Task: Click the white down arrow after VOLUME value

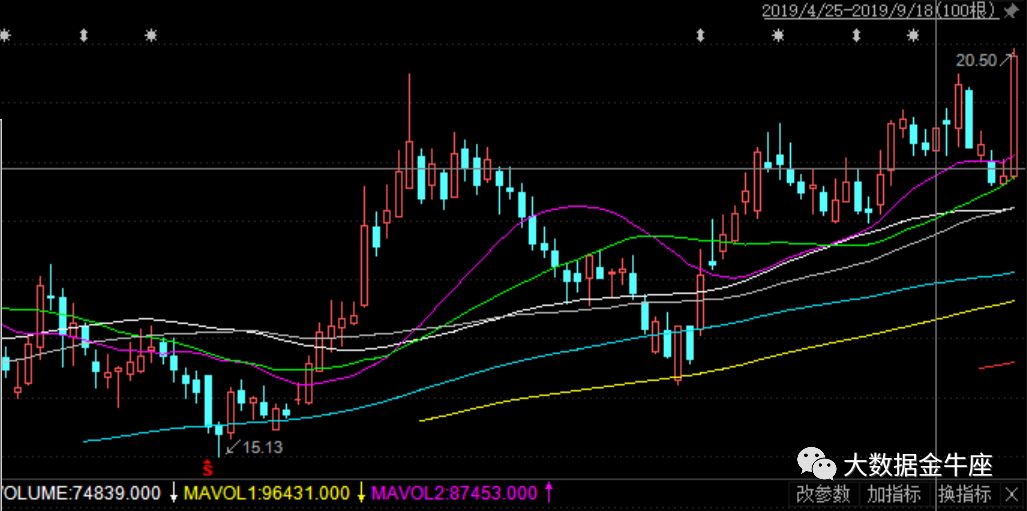Action: pyautogui.click(x=174, y=493)
